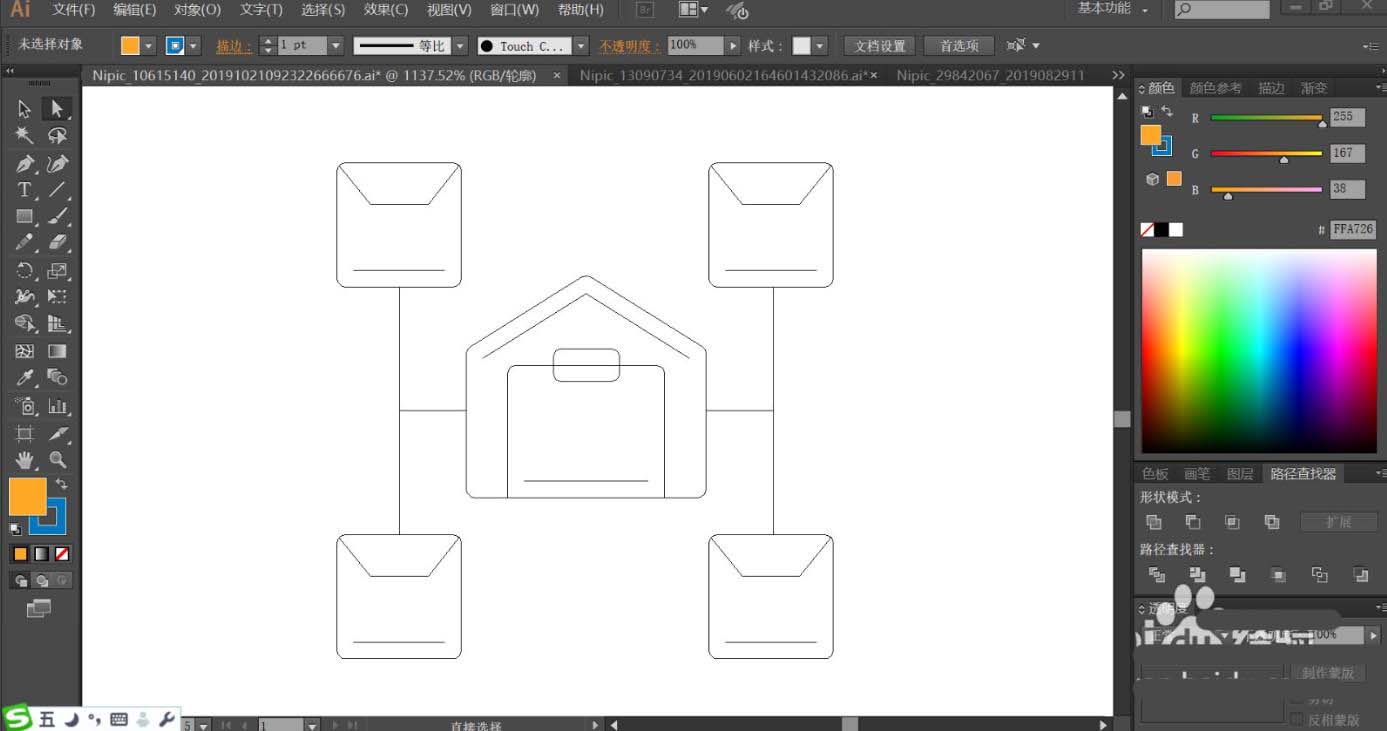Click the 制作蒙版 button
This screenshot has height=731, width=1387.
click(1328, 673)
